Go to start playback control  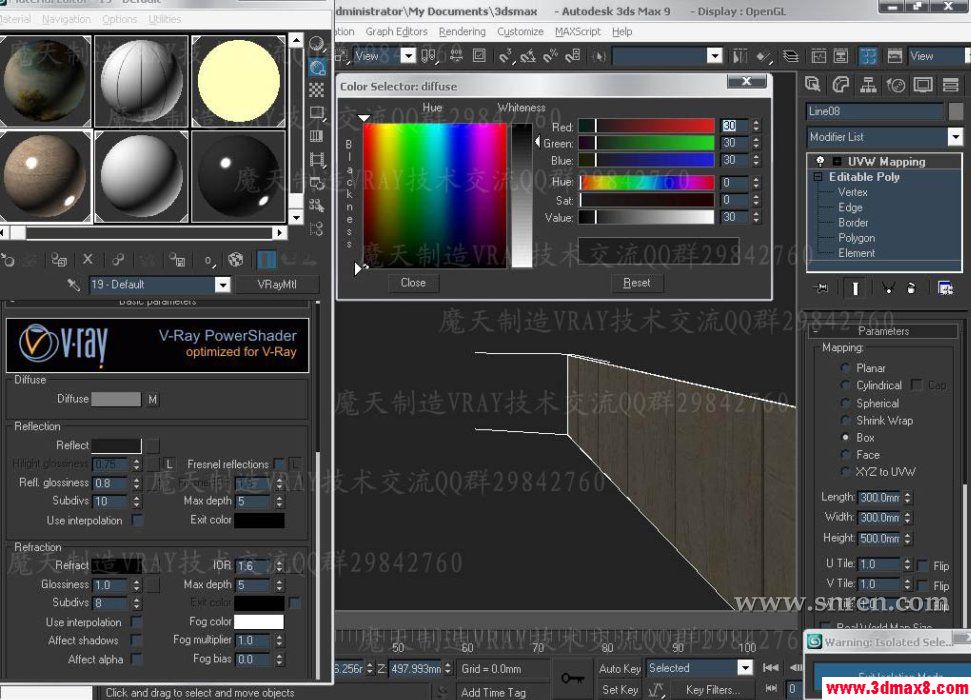[771, 668]
